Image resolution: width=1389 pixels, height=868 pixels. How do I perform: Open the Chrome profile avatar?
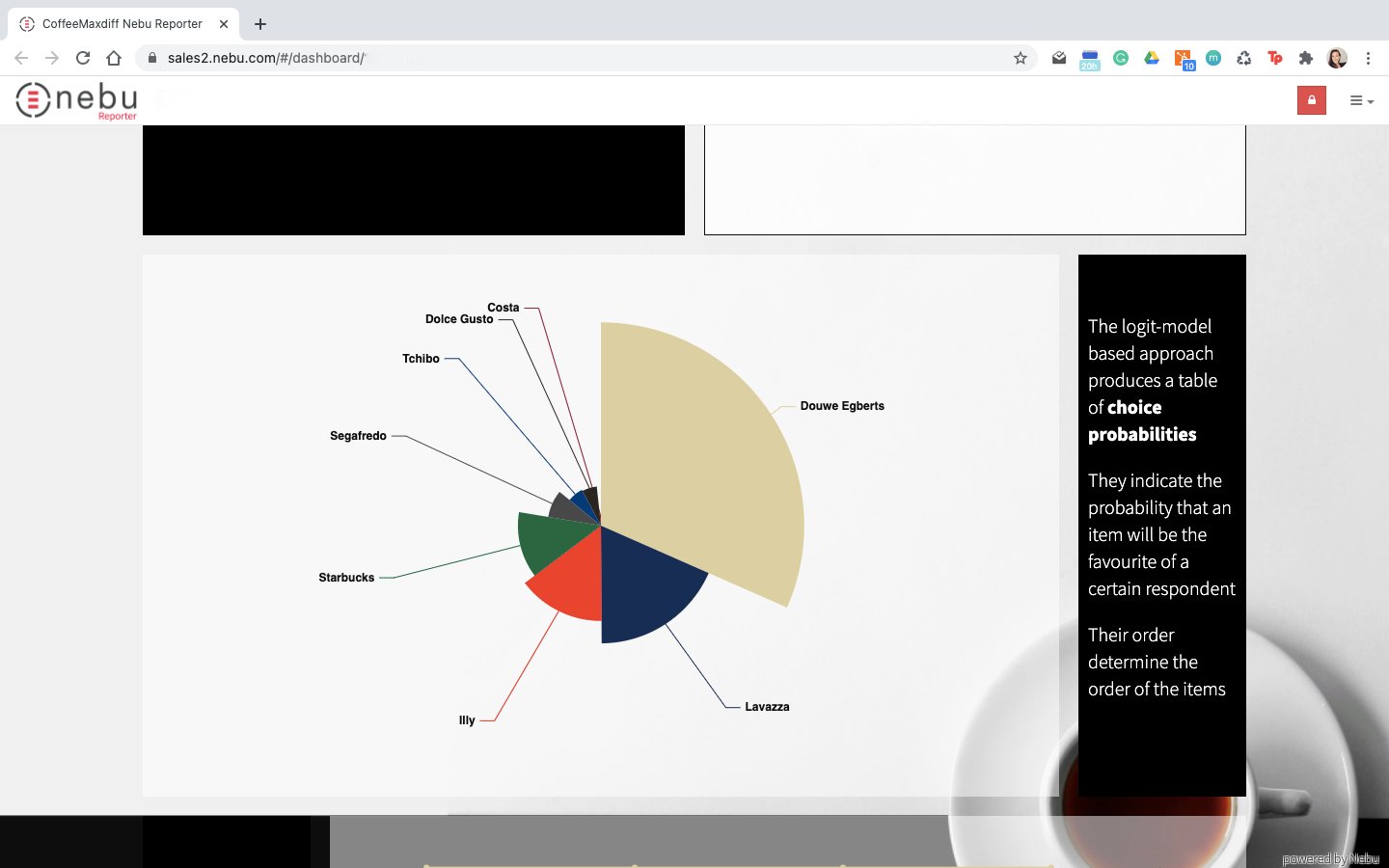(x=1337, y=58)
